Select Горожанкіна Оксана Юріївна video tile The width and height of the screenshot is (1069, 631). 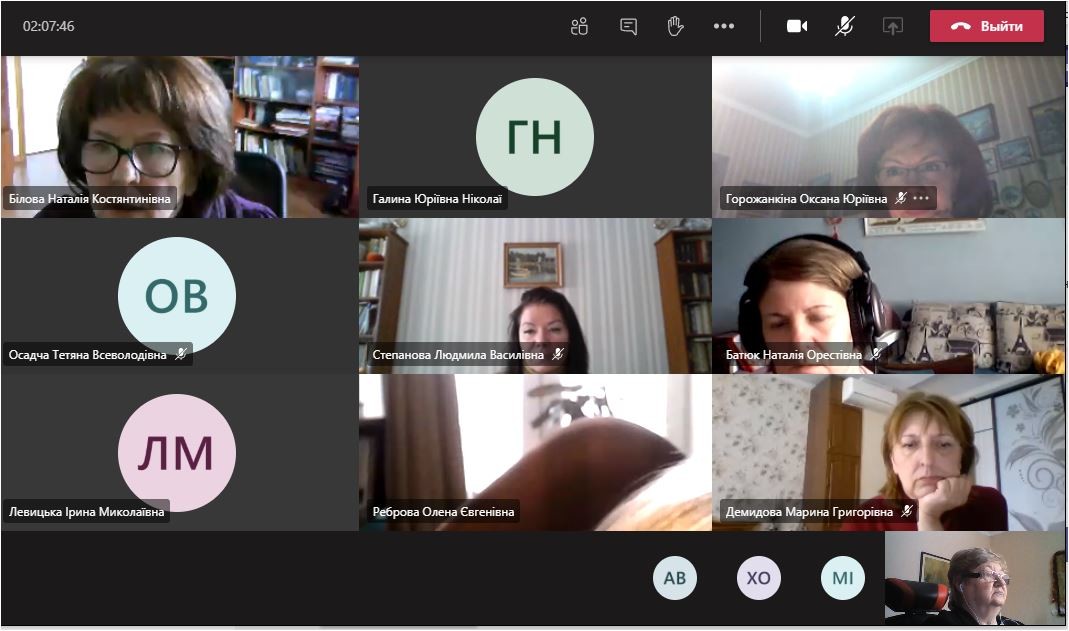pyautogui.click(x=889, y=137)
